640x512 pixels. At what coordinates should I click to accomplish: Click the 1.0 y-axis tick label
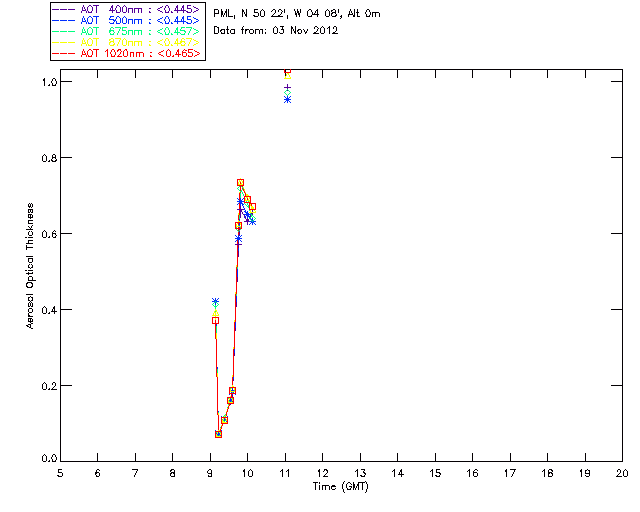pyautogui.click(x=49, y=82)
